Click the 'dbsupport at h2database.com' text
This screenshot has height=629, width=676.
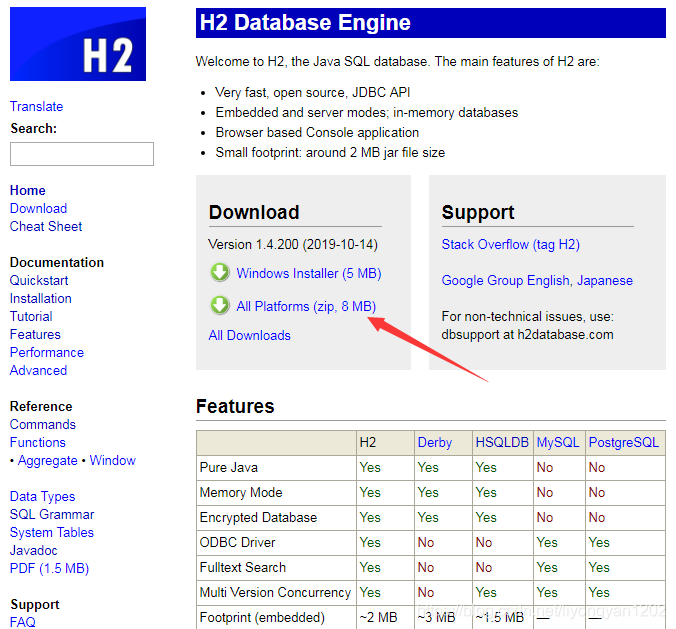[527, 335]
